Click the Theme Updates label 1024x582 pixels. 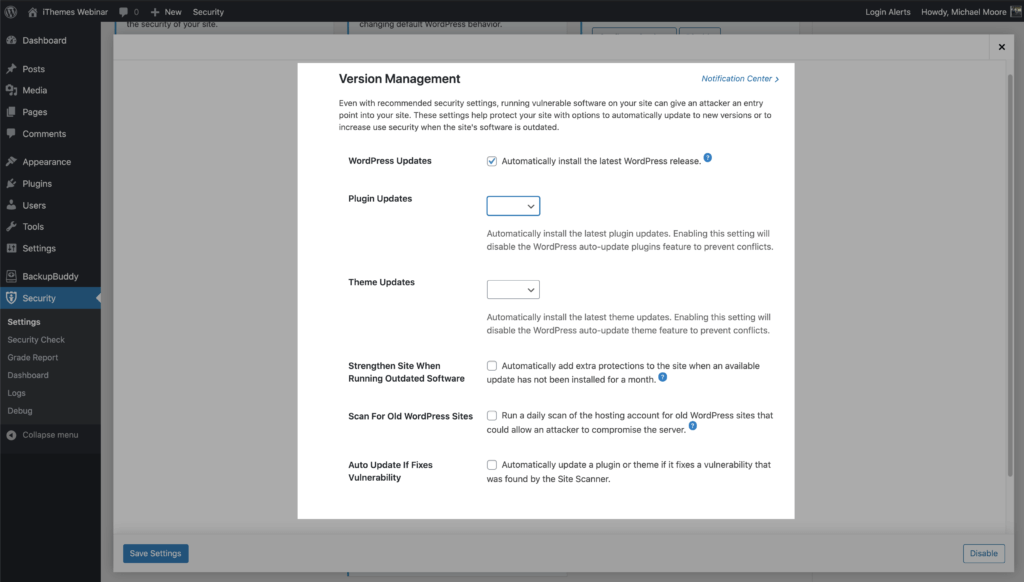381,282
